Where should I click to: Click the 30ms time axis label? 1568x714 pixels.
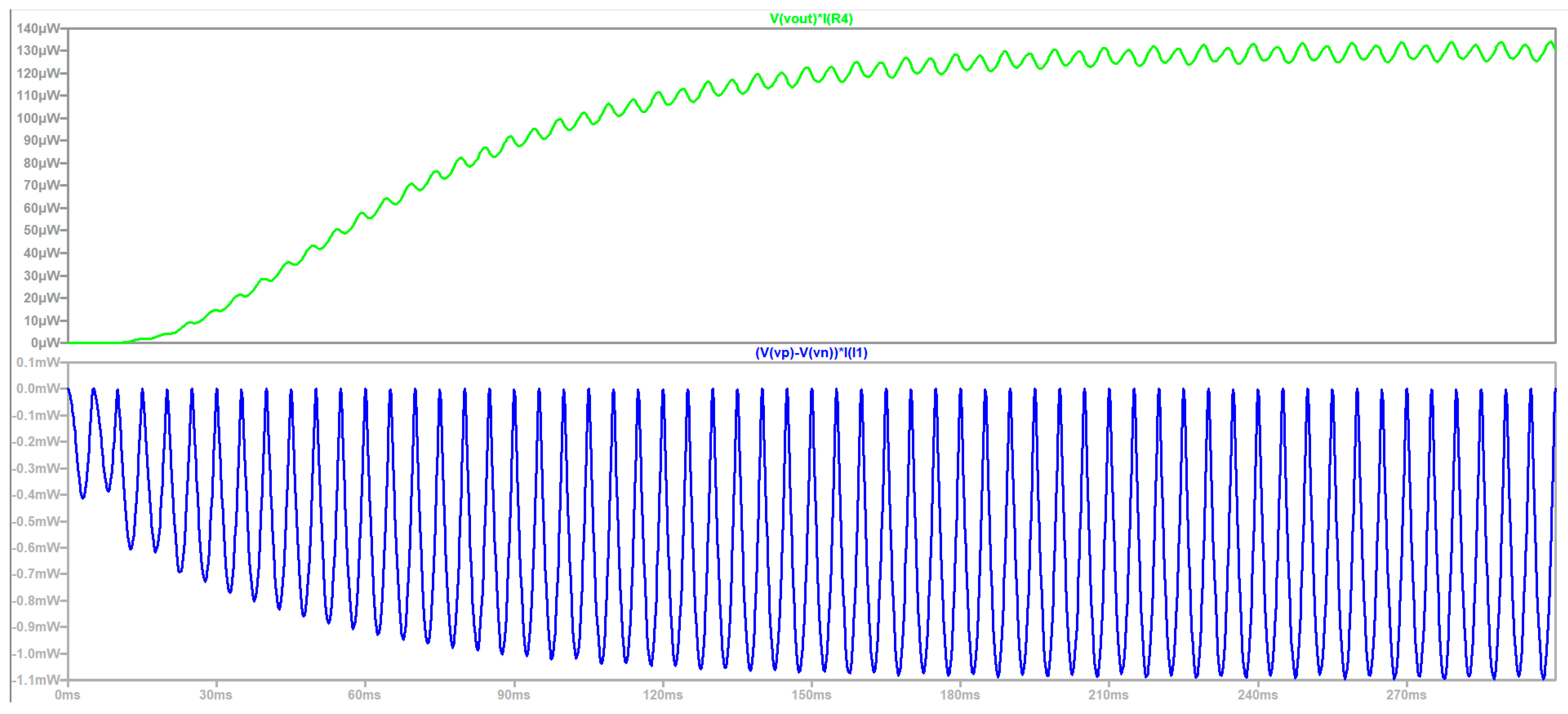[x=216, y=695]
